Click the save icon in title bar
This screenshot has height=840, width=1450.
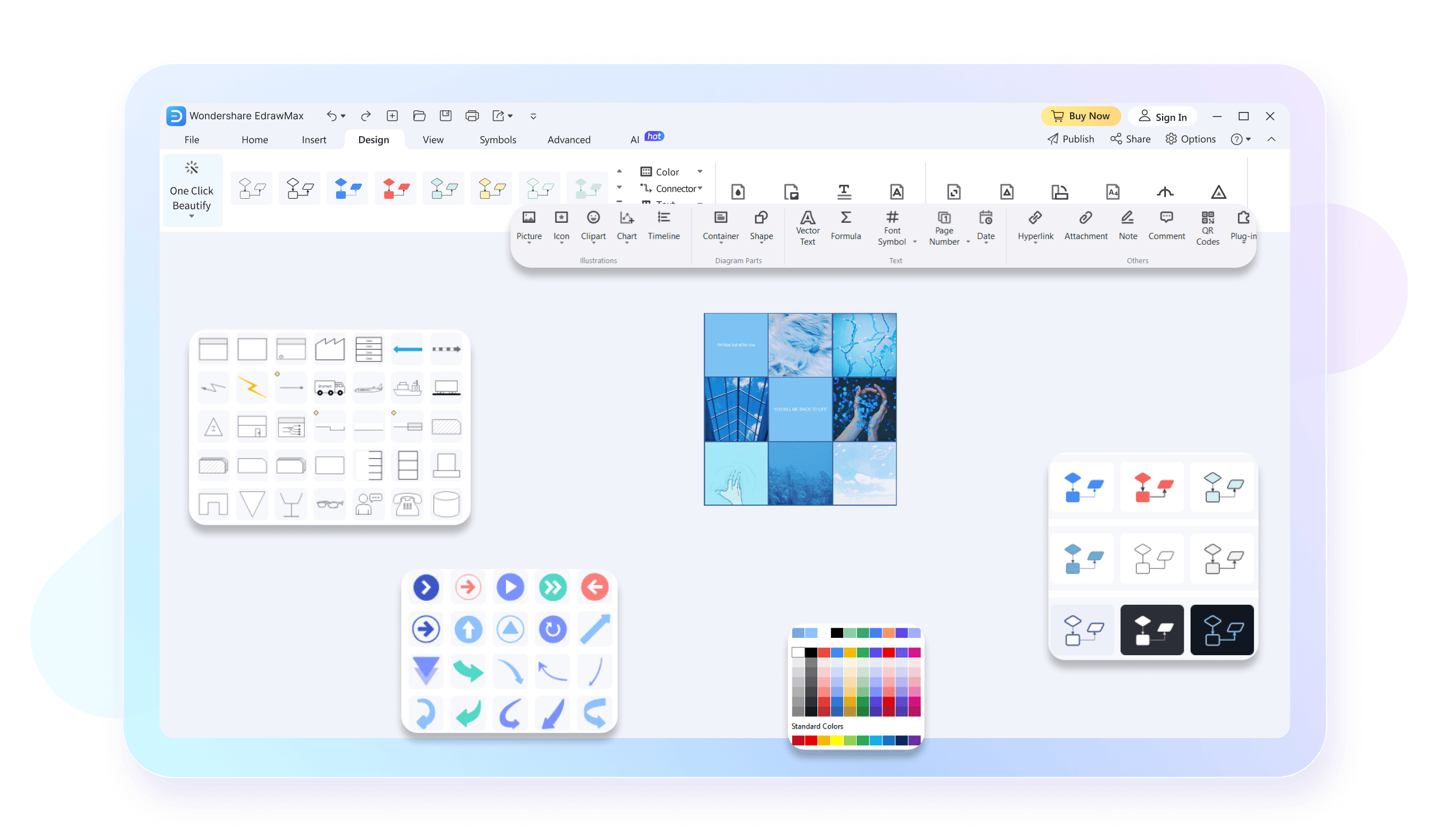click(x=445, y=116)
